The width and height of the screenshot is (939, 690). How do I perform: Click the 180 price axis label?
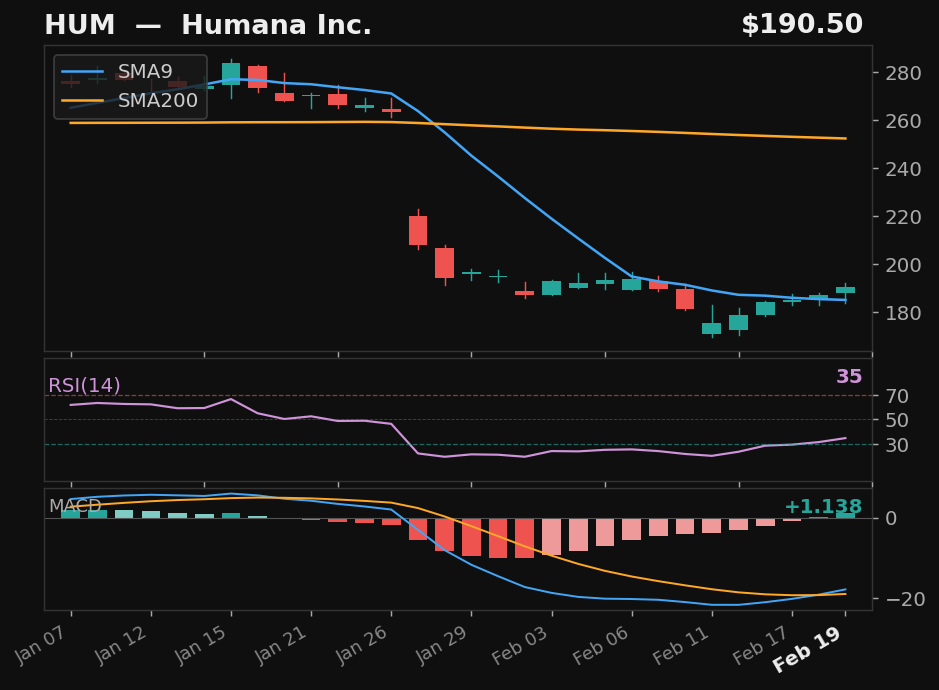point(903,313)
